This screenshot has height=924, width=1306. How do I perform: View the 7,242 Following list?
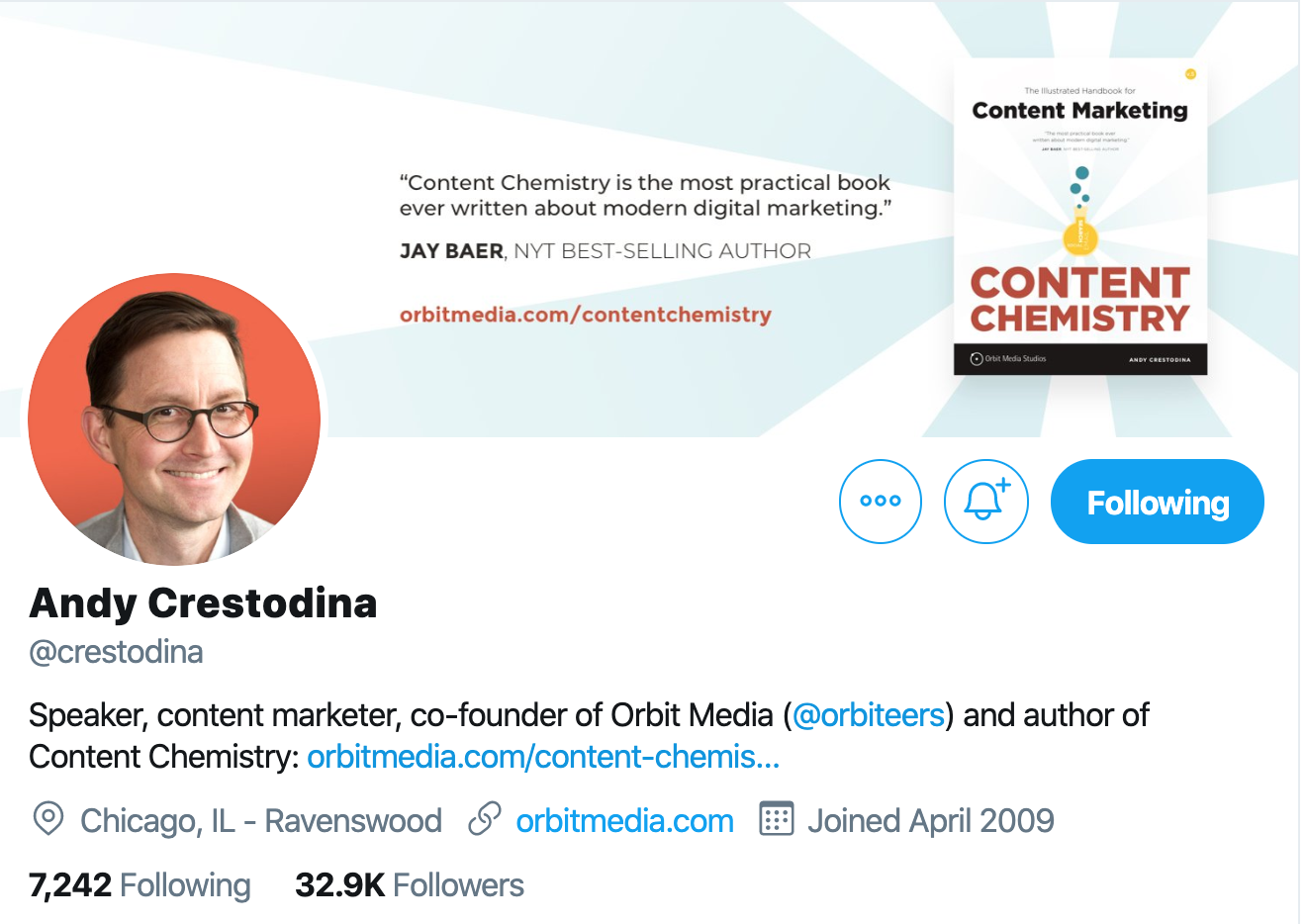(x=139, y=884)
